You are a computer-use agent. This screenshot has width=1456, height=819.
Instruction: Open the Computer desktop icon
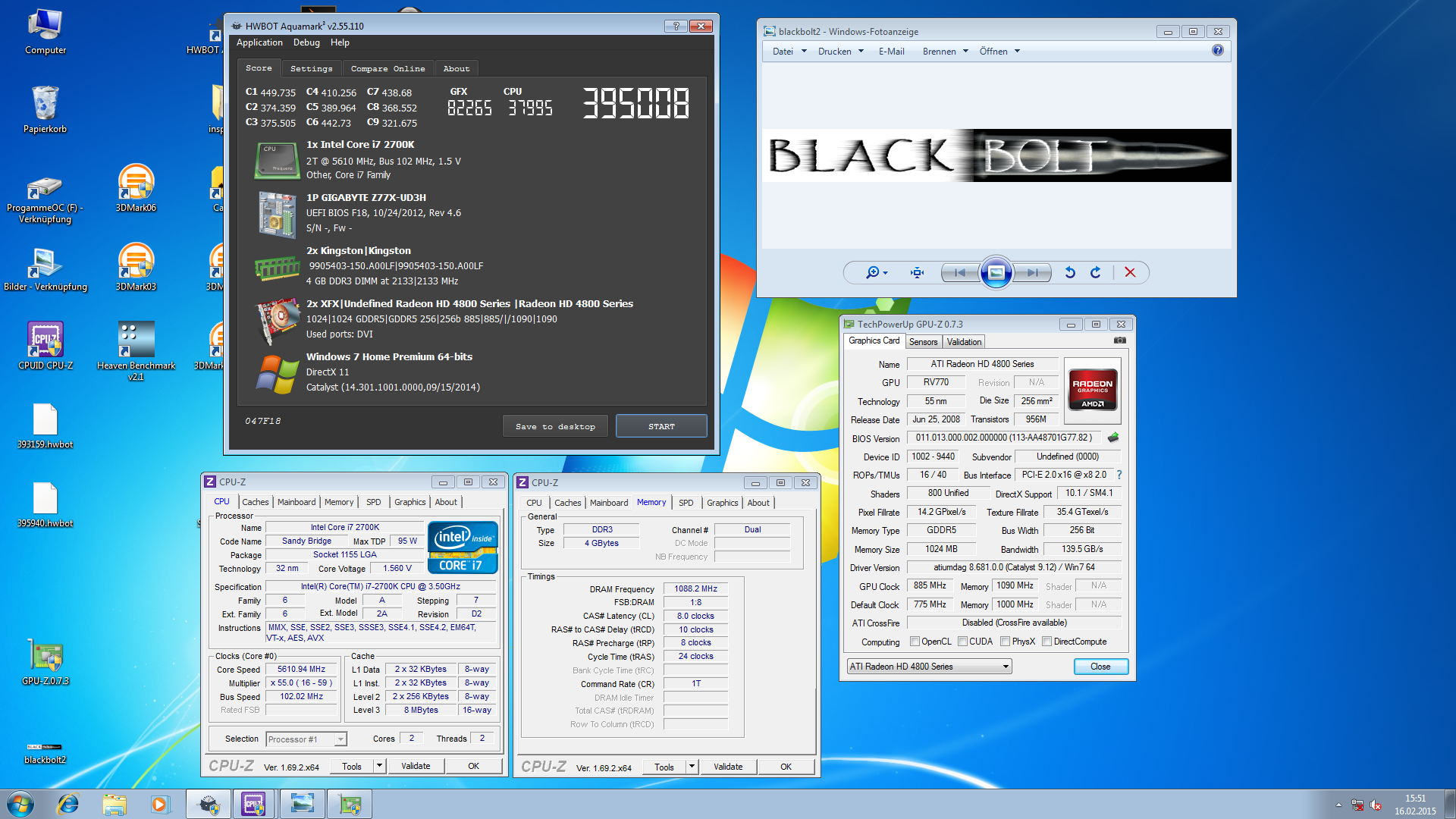45,32
